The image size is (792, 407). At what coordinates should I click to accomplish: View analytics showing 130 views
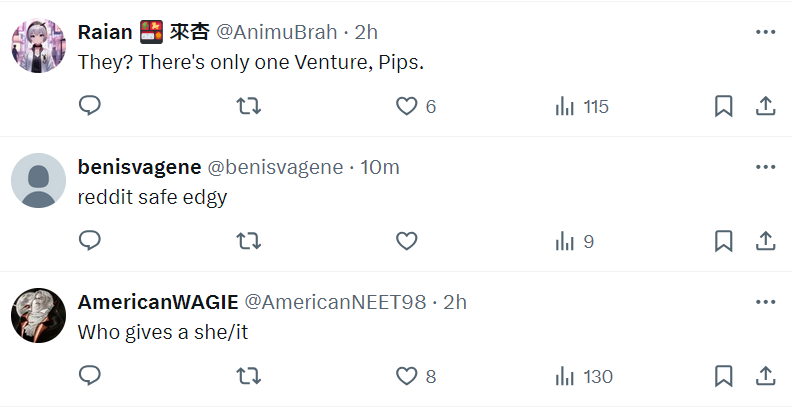click(583, 376)
